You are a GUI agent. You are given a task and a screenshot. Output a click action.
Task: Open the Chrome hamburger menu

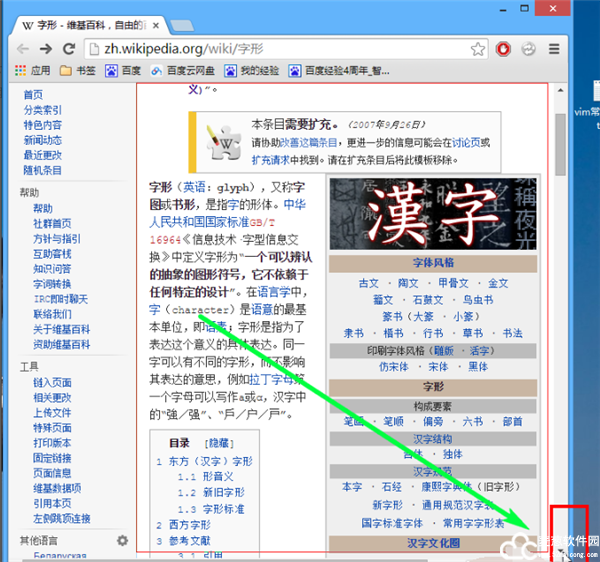coord(554,48)
